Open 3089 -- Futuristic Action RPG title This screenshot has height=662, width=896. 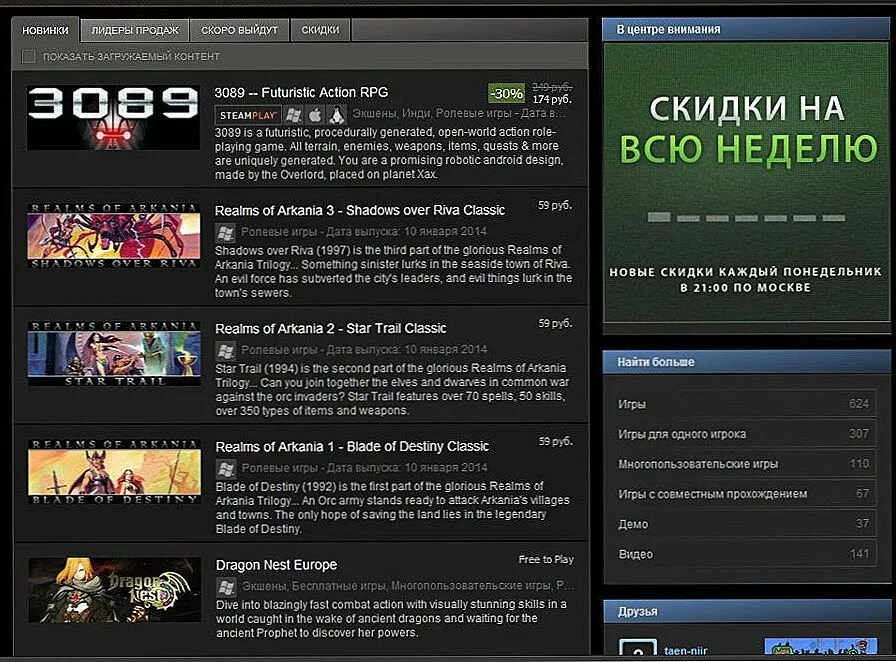pos(301,93)
